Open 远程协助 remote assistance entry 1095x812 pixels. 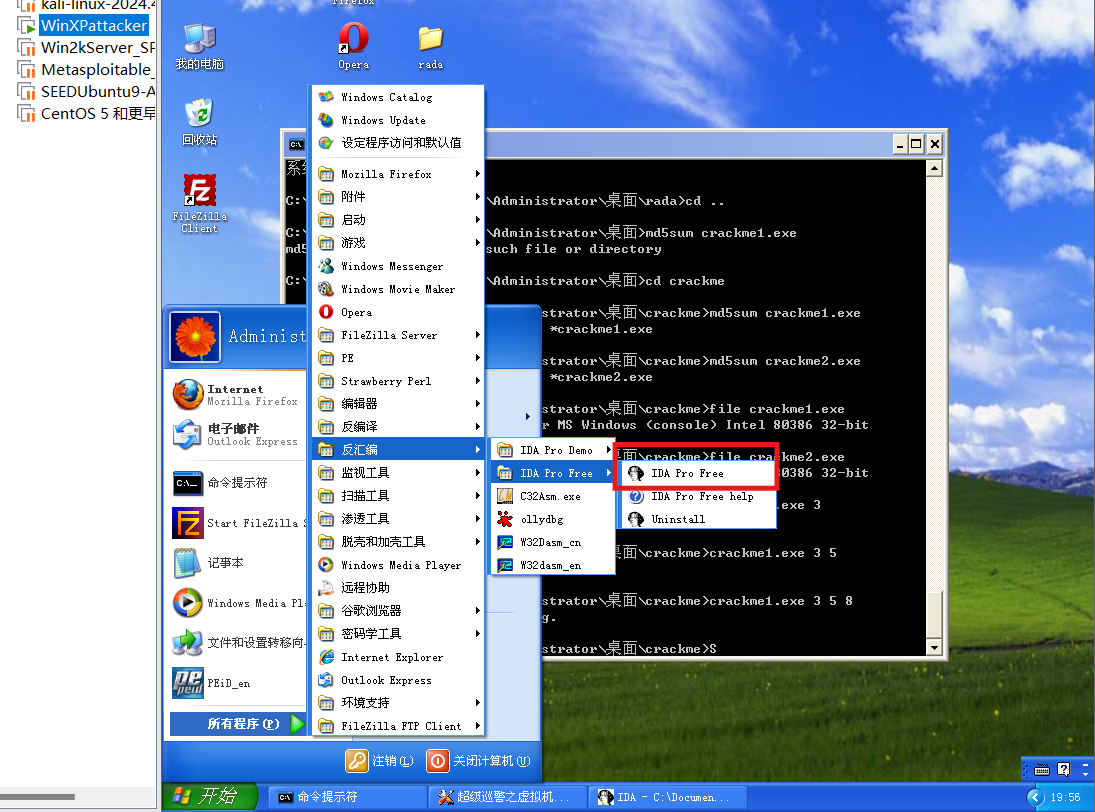[398, 588]
